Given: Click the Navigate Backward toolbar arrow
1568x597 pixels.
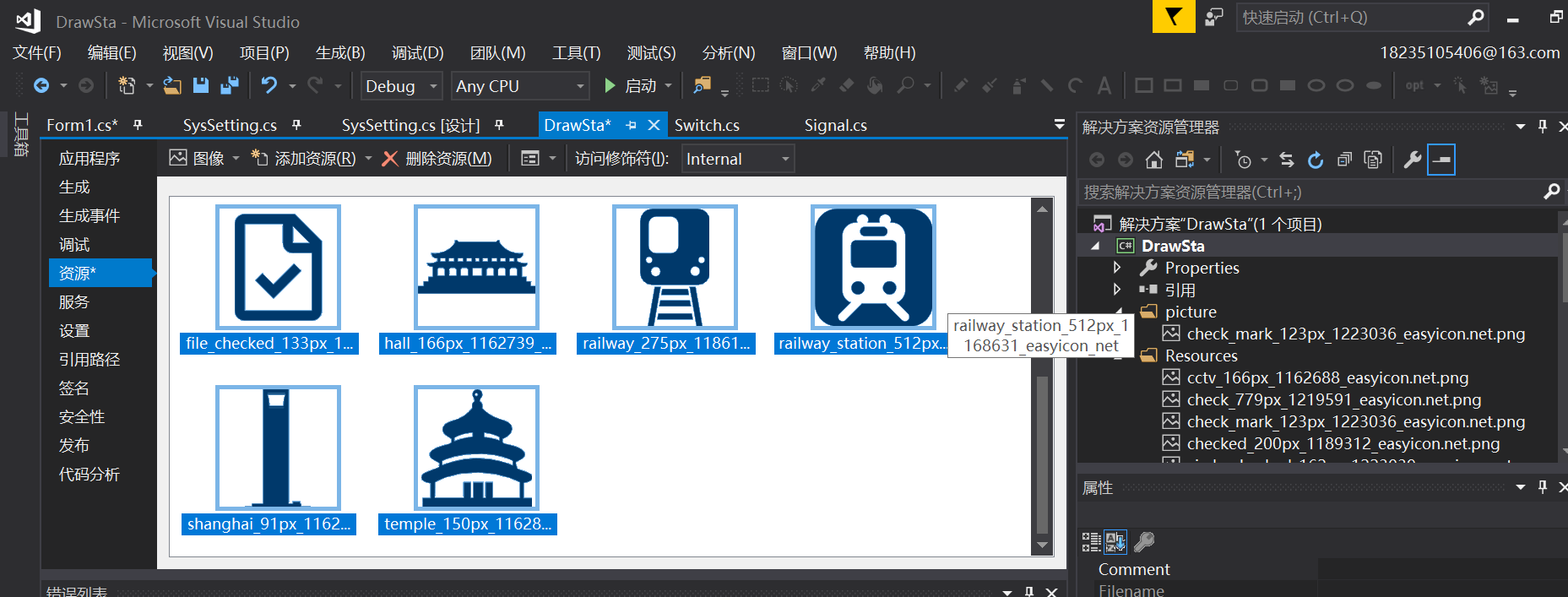Looking at the screenshot, I should [x=41, y=85].
